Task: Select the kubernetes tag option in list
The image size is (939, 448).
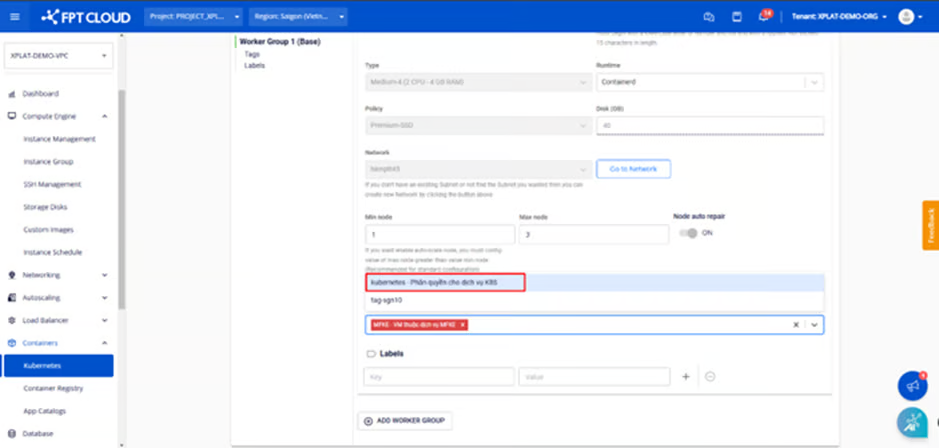Action: [445, 283]
